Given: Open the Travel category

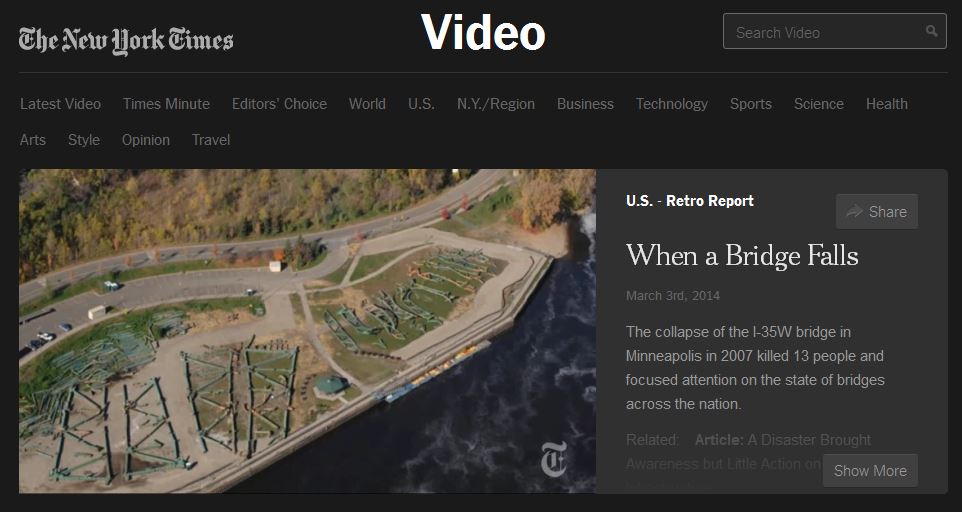Looking at the screenshot, I should (211, 140).
